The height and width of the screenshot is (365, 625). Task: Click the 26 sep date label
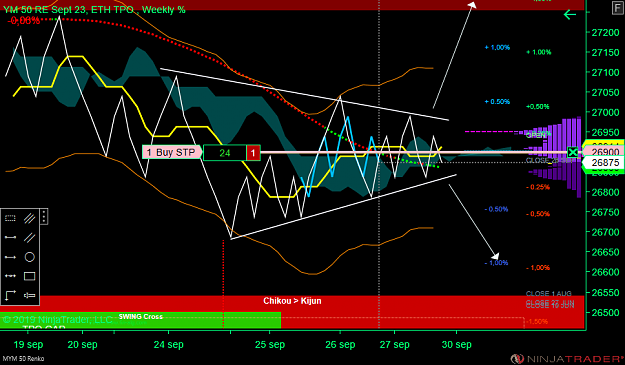pyautogui.click(x=340, y=344)
